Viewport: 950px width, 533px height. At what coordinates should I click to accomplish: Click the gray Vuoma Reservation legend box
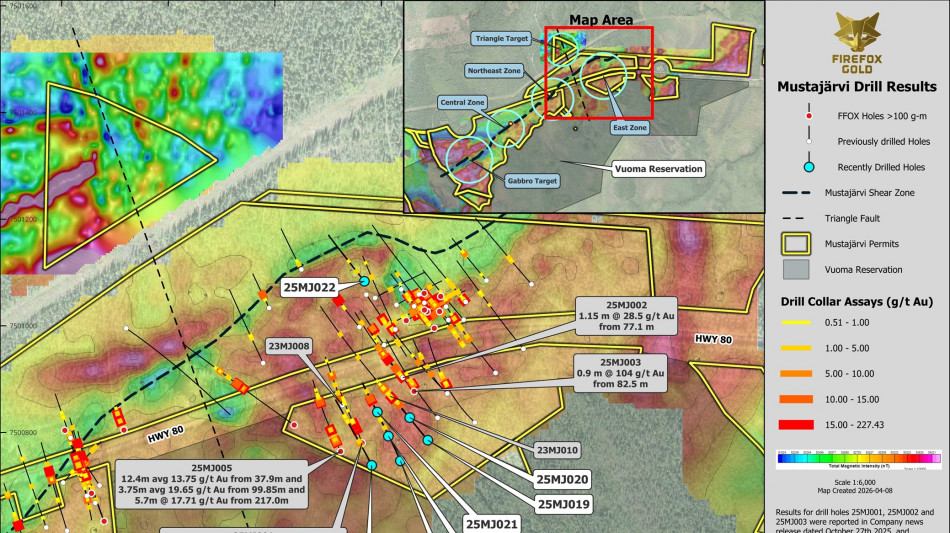click(x=808, y=270)
